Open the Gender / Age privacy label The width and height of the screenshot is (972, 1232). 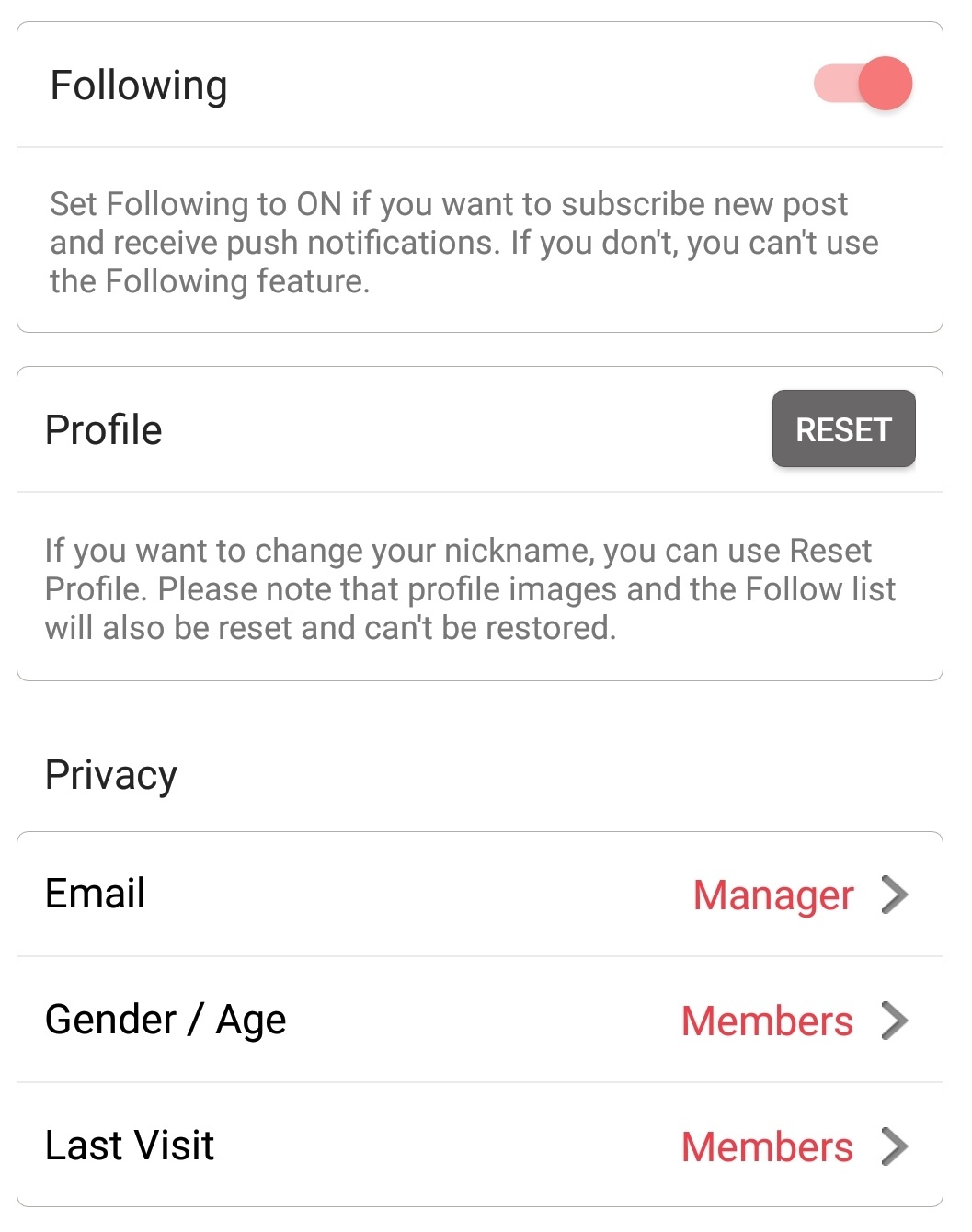pos(166,1021)
